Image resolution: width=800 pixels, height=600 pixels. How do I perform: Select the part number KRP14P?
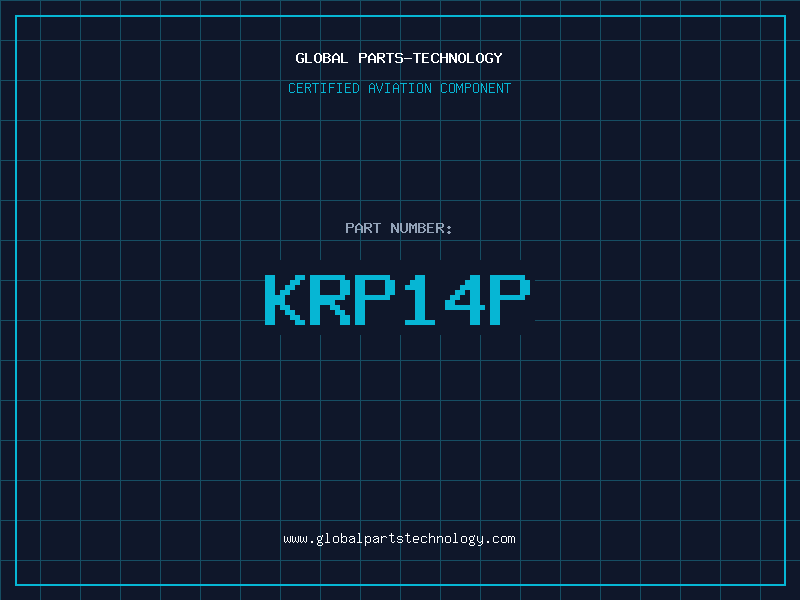click(398, 299)
